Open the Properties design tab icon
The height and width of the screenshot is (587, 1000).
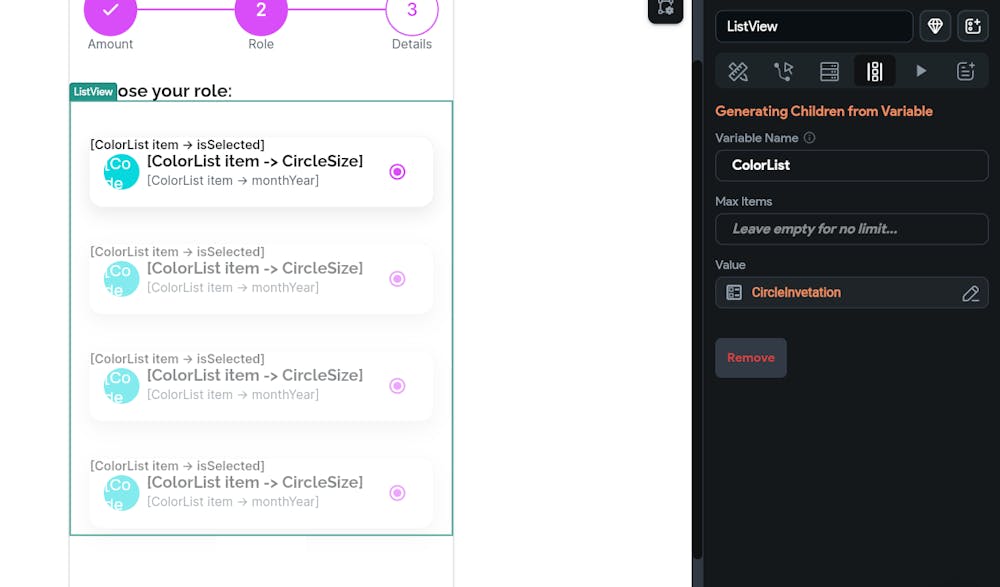click(738, 71)
